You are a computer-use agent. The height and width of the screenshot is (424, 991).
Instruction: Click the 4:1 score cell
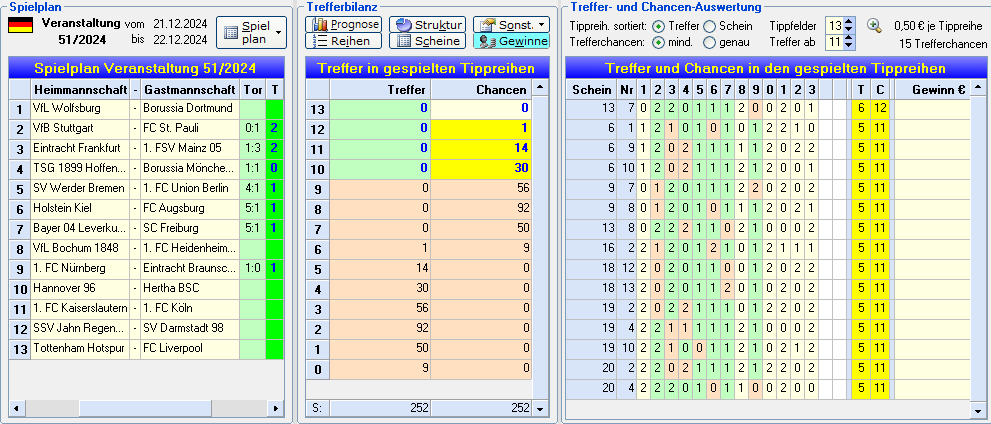[253, 188]
